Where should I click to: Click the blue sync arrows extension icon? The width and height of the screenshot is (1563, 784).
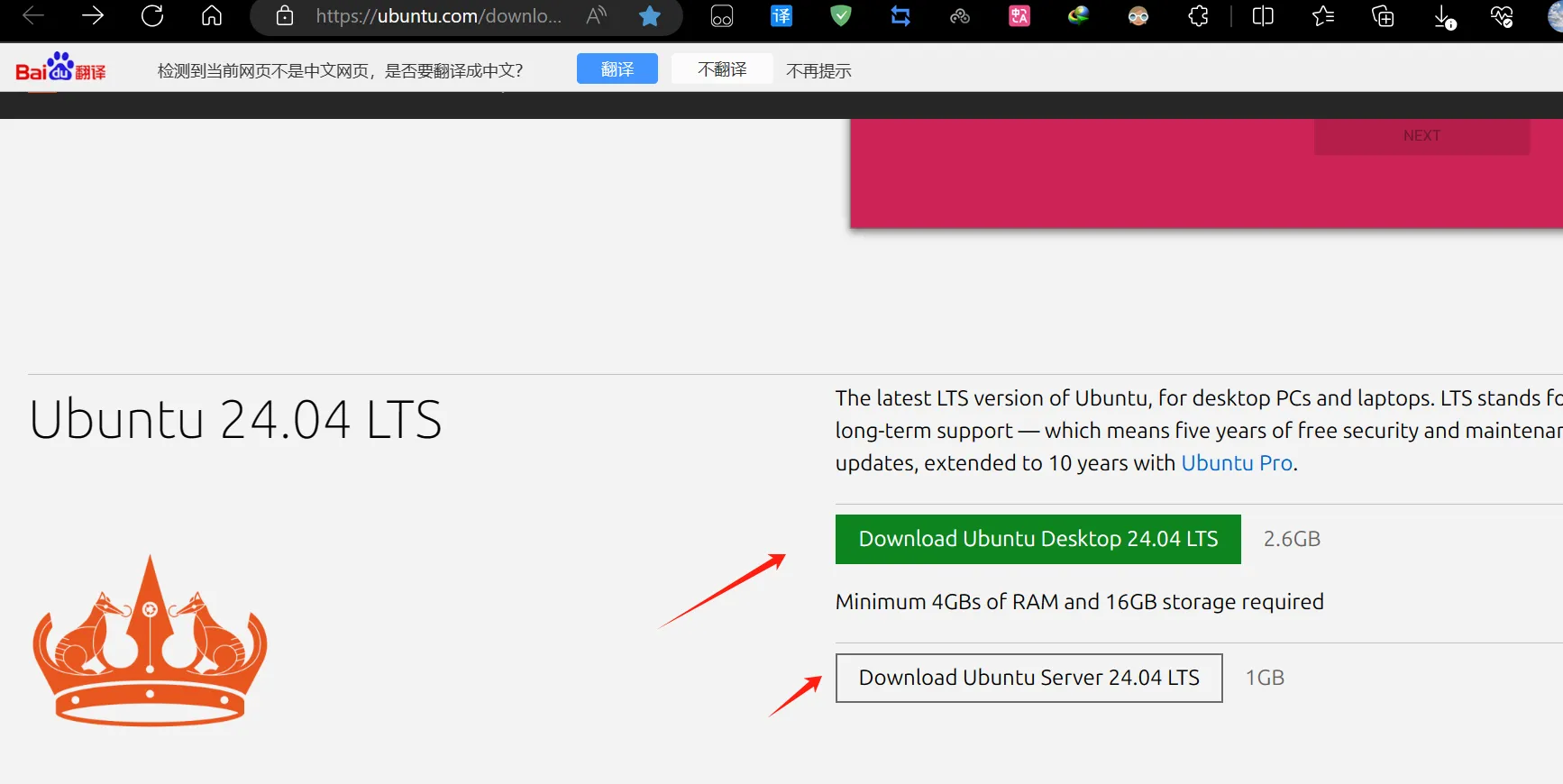900,16
